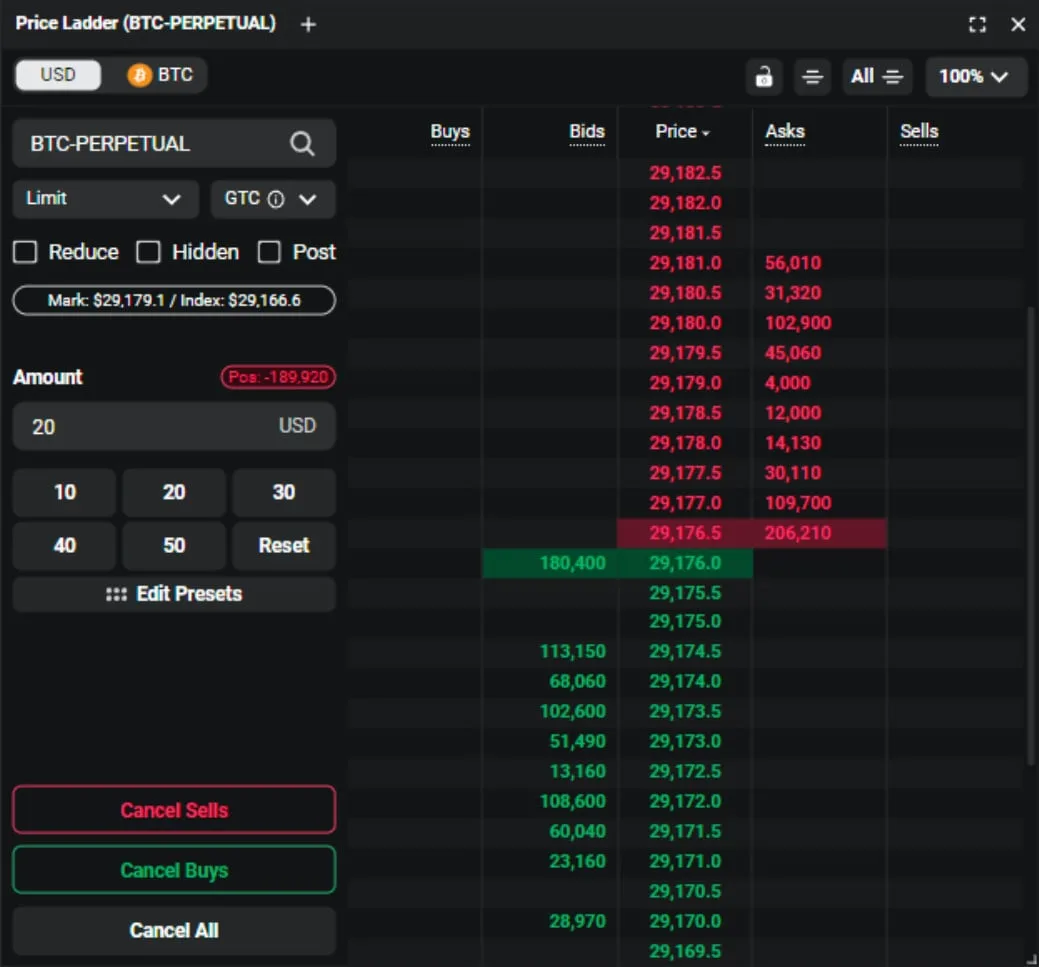The image size is (1039, 967).
Task: Switch amount currency to BTC
Action: [162, 75]
